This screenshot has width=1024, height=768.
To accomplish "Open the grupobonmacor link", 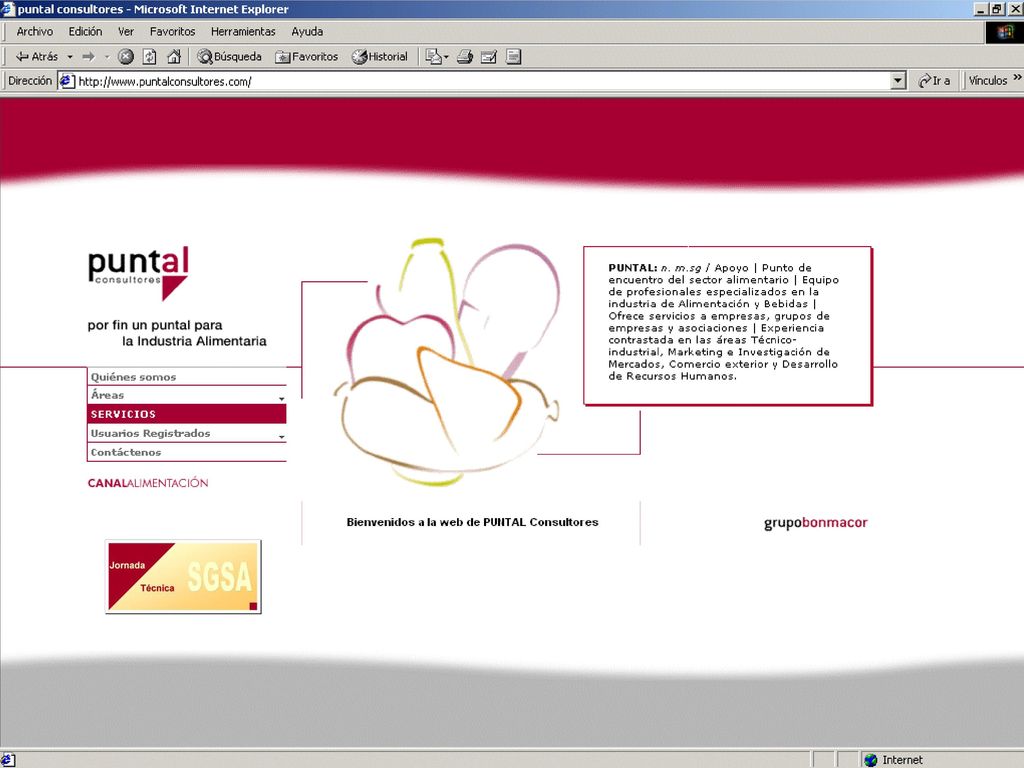I will [816, 522].
